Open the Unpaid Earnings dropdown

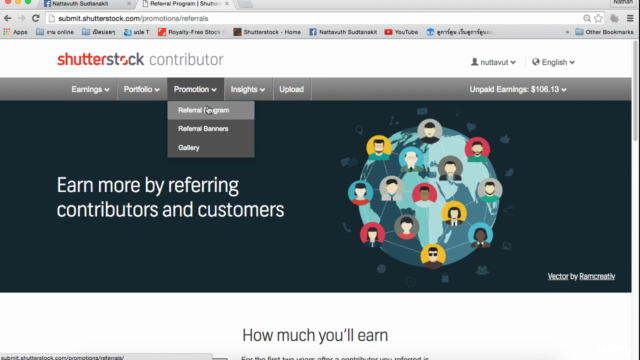[518, 89]
